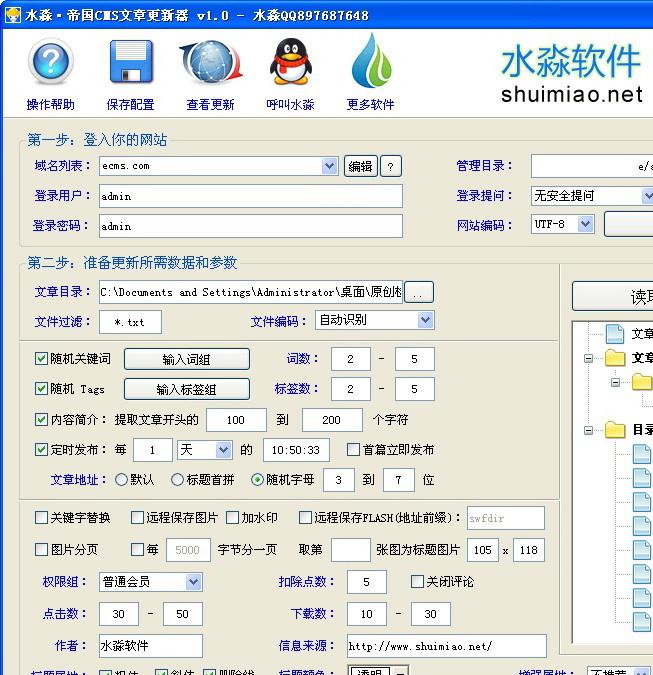Check 远程保存FLASH option

(305, 517)
